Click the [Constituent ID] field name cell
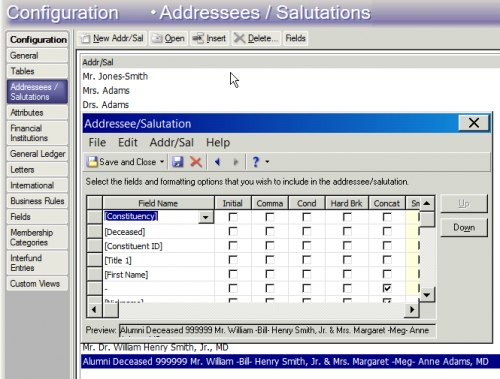500x379 pixels. (x=159, y=246)
